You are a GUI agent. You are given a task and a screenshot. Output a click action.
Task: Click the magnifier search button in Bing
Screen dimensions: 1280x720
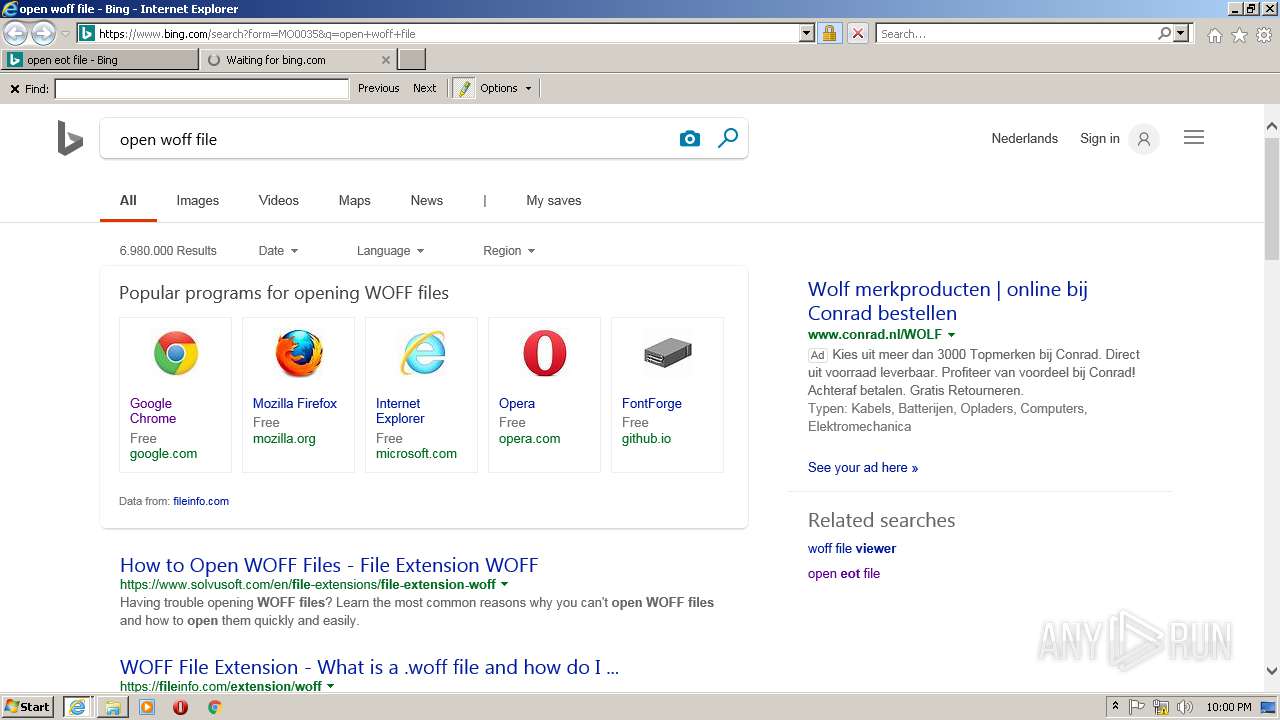coord(728,138)
